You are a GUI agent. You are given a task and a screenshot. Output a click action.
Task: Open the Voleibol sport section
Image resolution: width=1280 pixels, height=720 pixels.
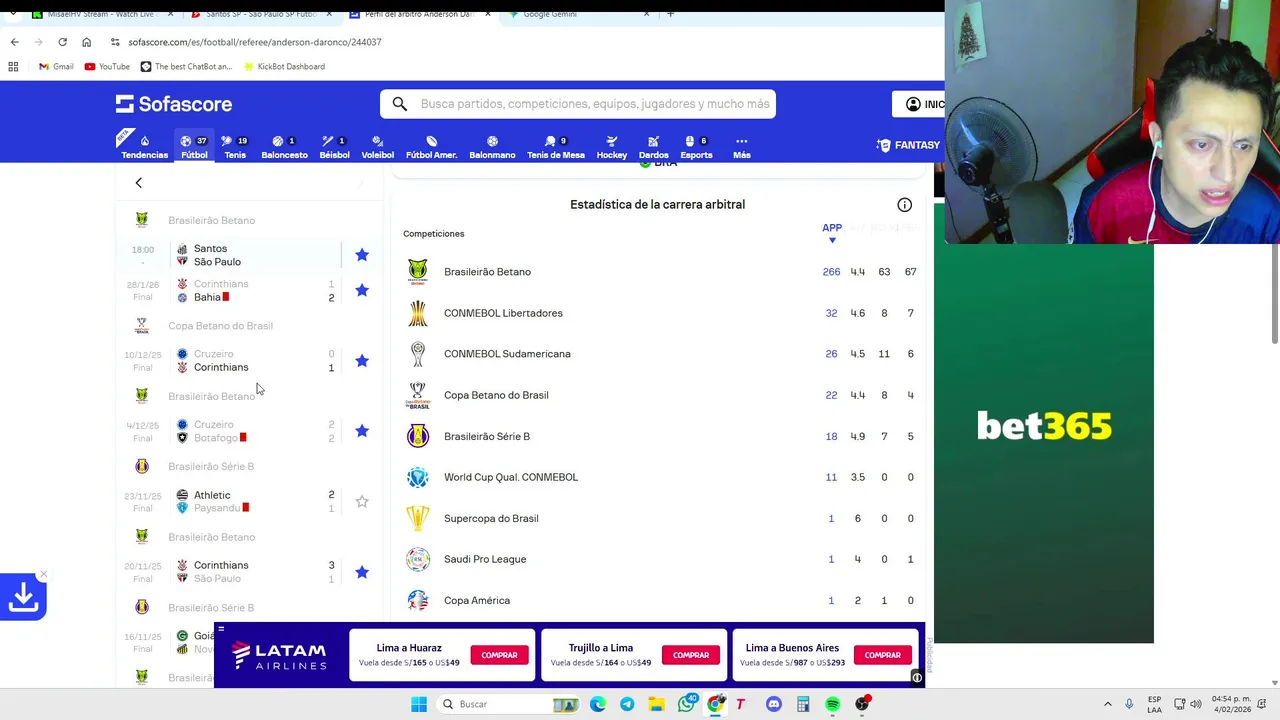(377, 146)
